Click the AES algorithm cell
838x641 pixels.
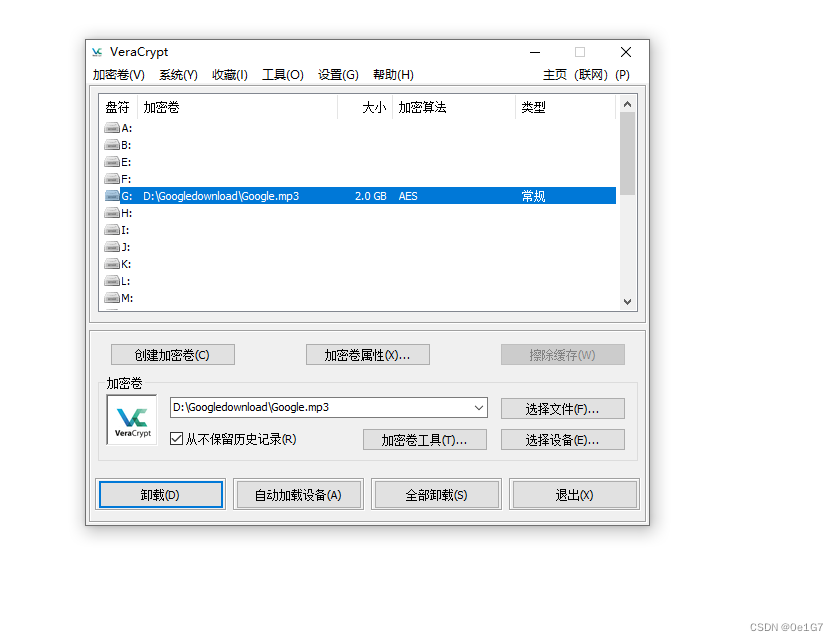coord(408,196)
